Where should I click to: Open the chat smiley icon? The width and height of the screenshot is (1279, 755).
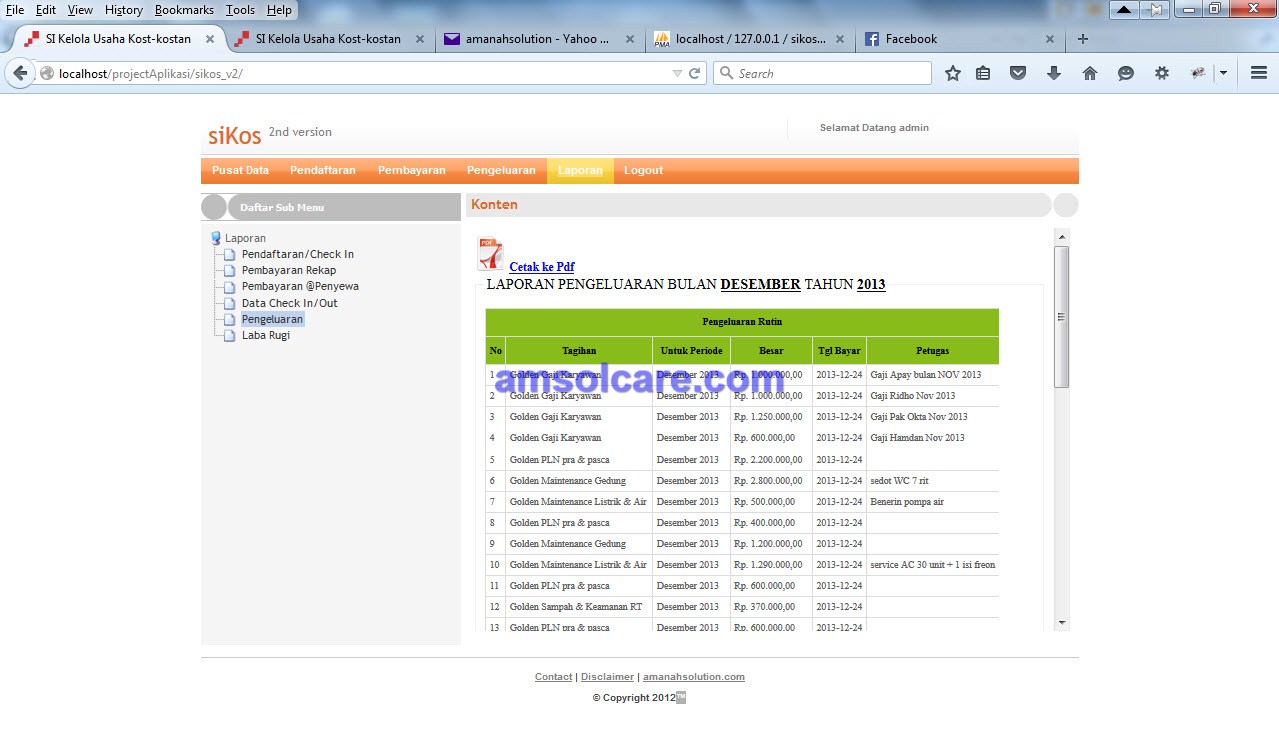pos(1126,73)
